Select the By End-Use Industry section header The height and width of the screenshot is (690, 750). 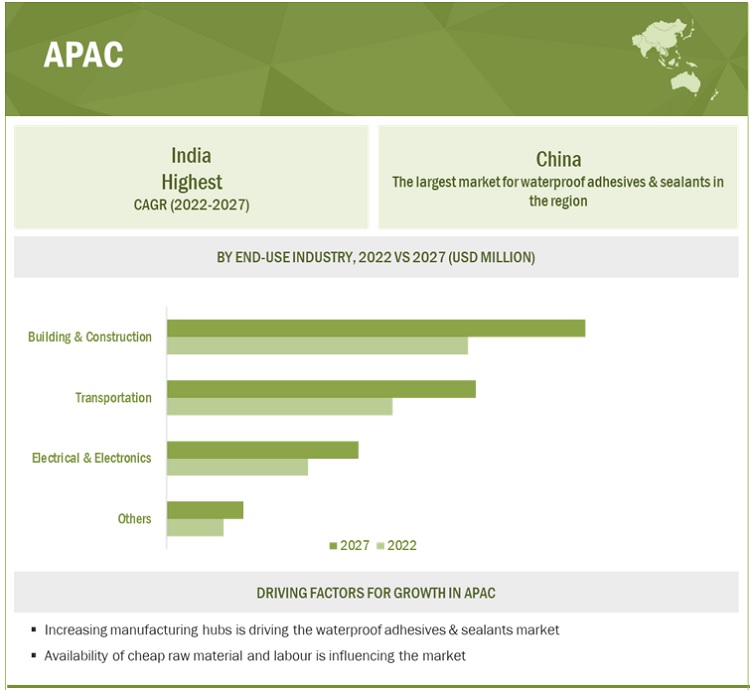coord(375,258)
